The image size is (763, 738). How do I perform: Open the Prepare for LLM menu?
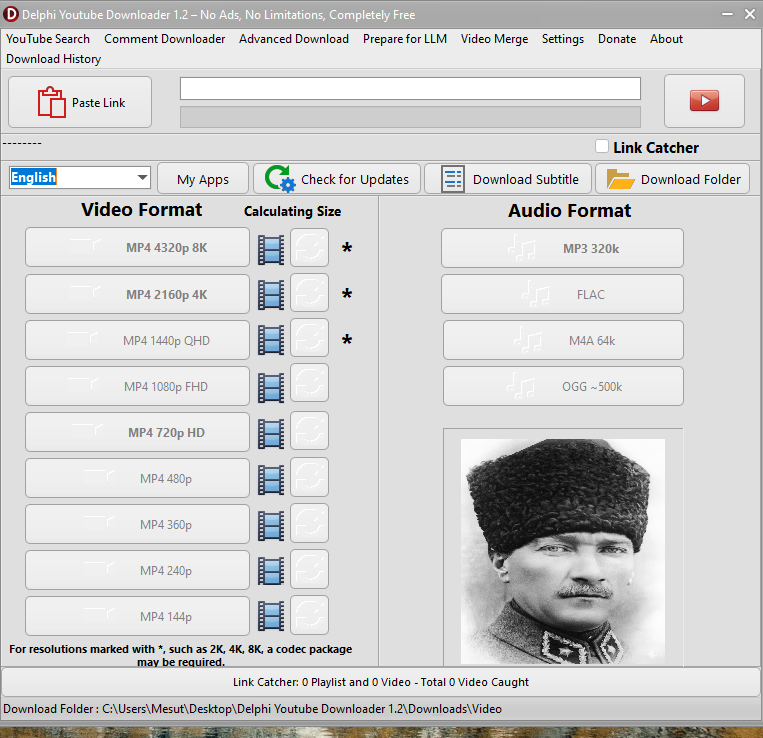(x=405, y=39)
